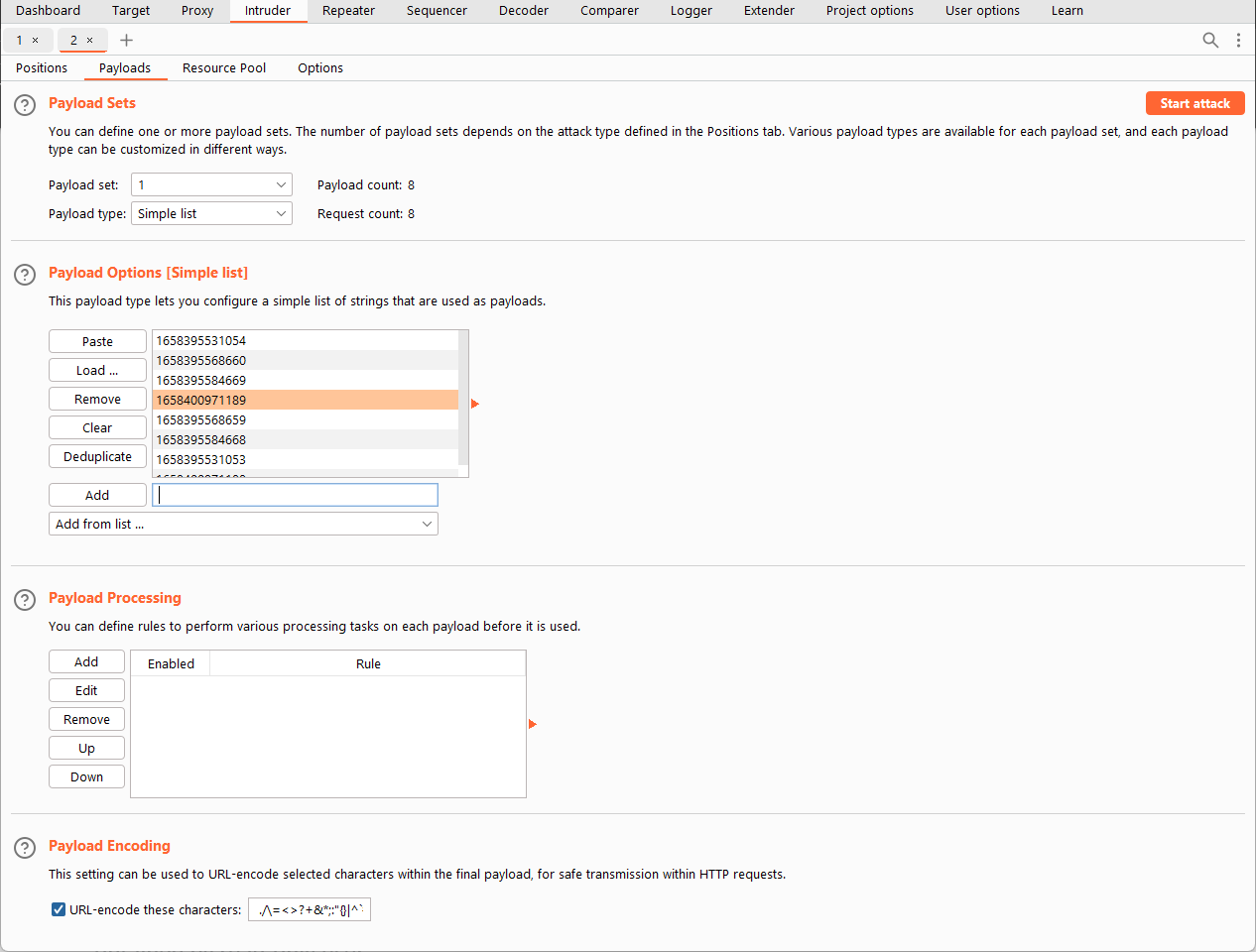Add a new Intruder tab with plus

[x=126, y=40]
